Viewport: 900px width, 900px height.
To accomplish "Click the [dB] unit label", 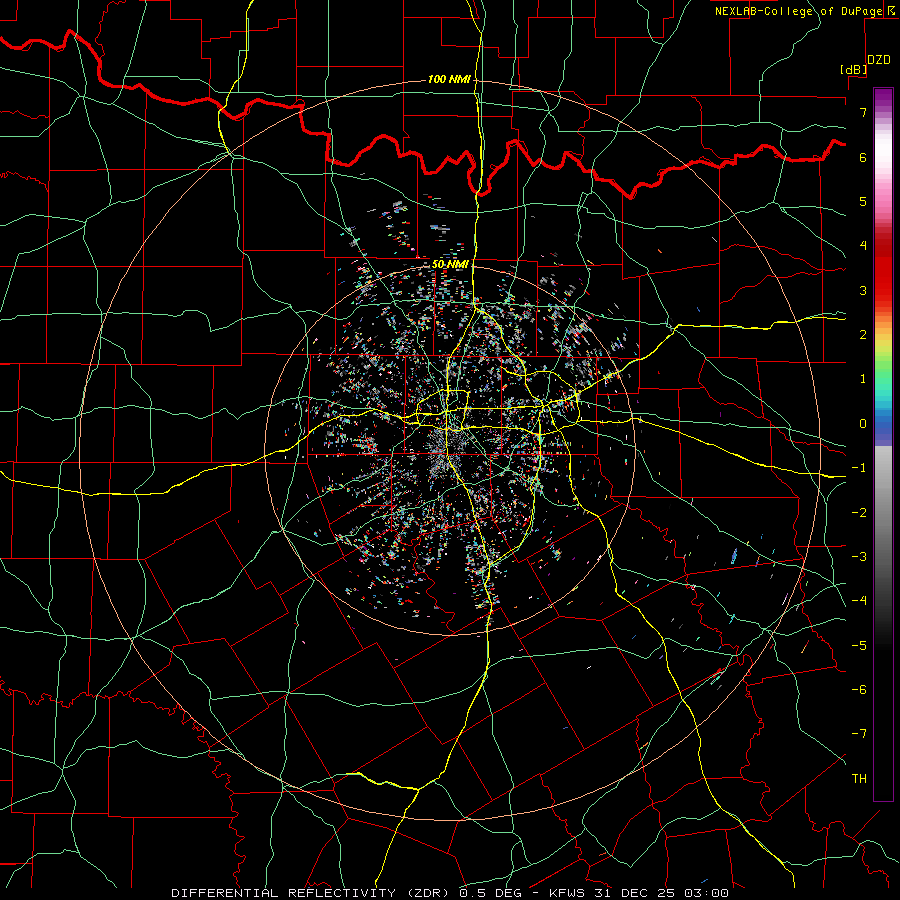I will [854, 69].
